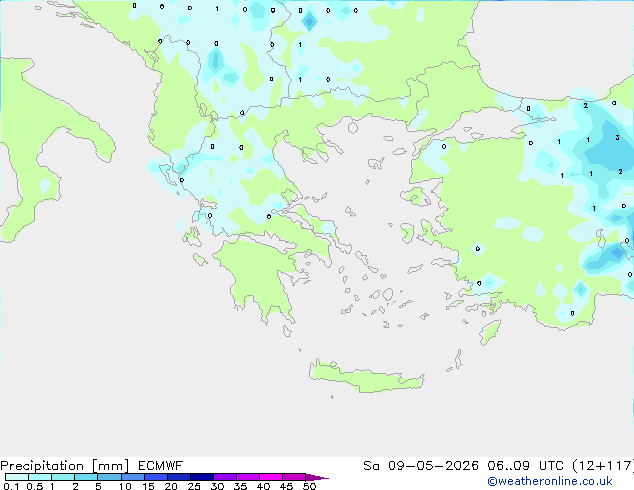Click the '0.5' legend scale label

coord(35,486)
